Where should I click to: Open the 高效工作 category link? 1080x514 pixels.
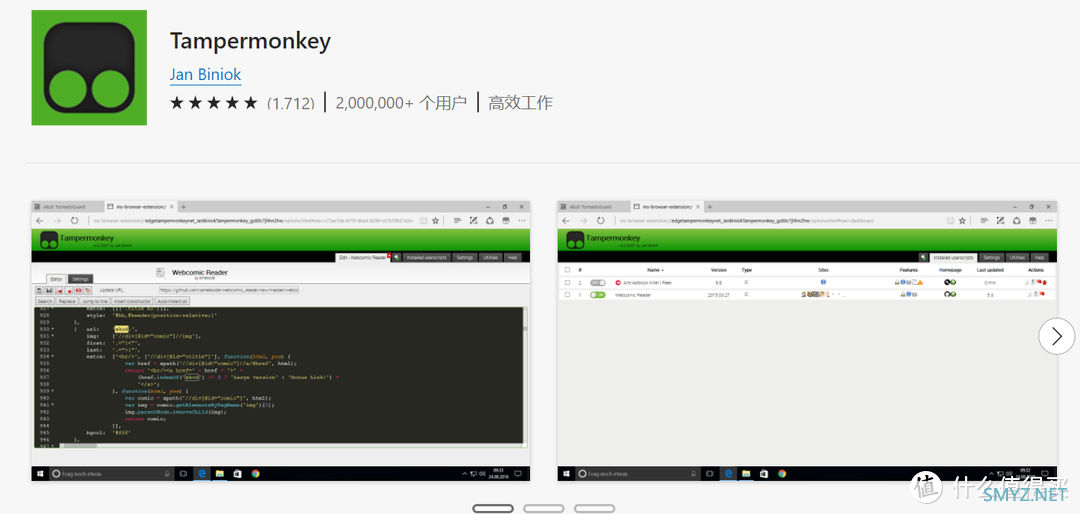(520, 103)
